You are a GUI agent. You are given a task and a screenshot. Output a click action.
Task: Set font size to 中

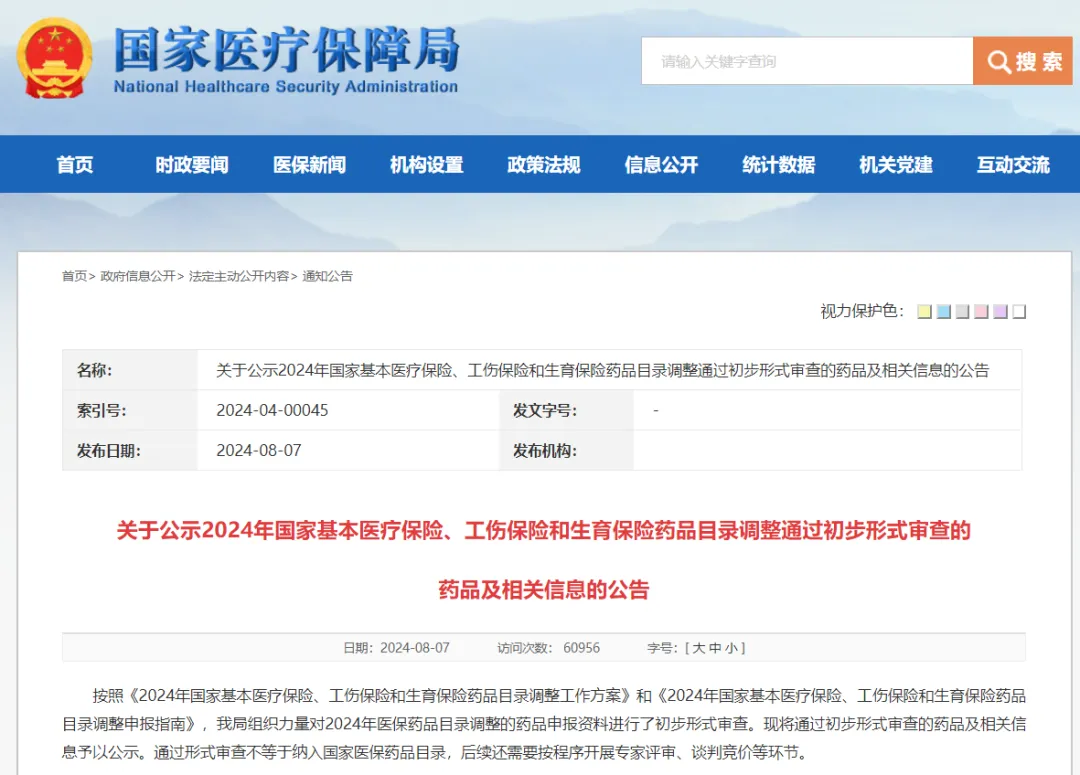pyautogui.click(x=715, y=648)
